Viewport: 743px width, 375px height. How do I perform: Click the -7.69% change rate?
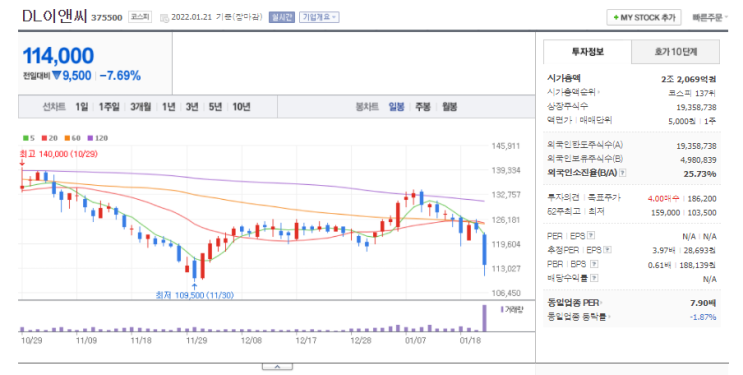point(120,75)
